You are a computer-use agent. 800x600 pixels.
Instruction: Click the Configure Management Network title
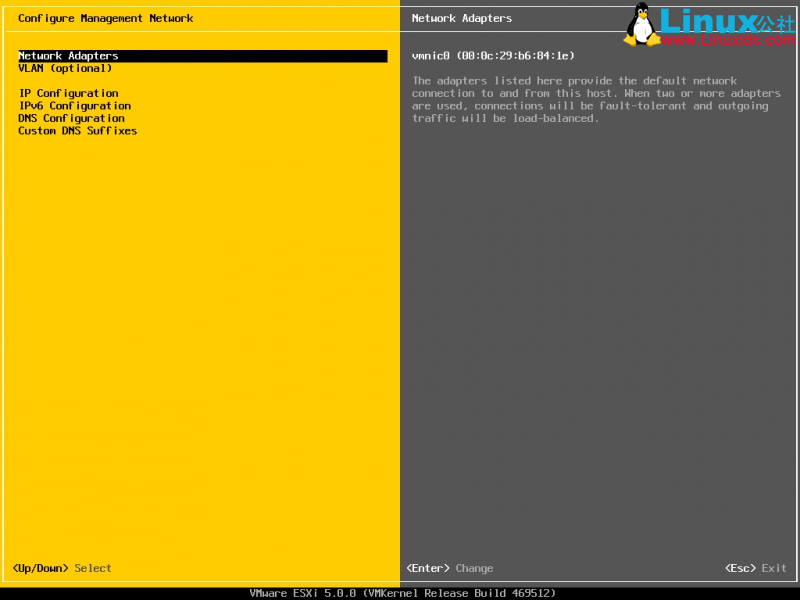pyautogui.click(x=106, y=18)
